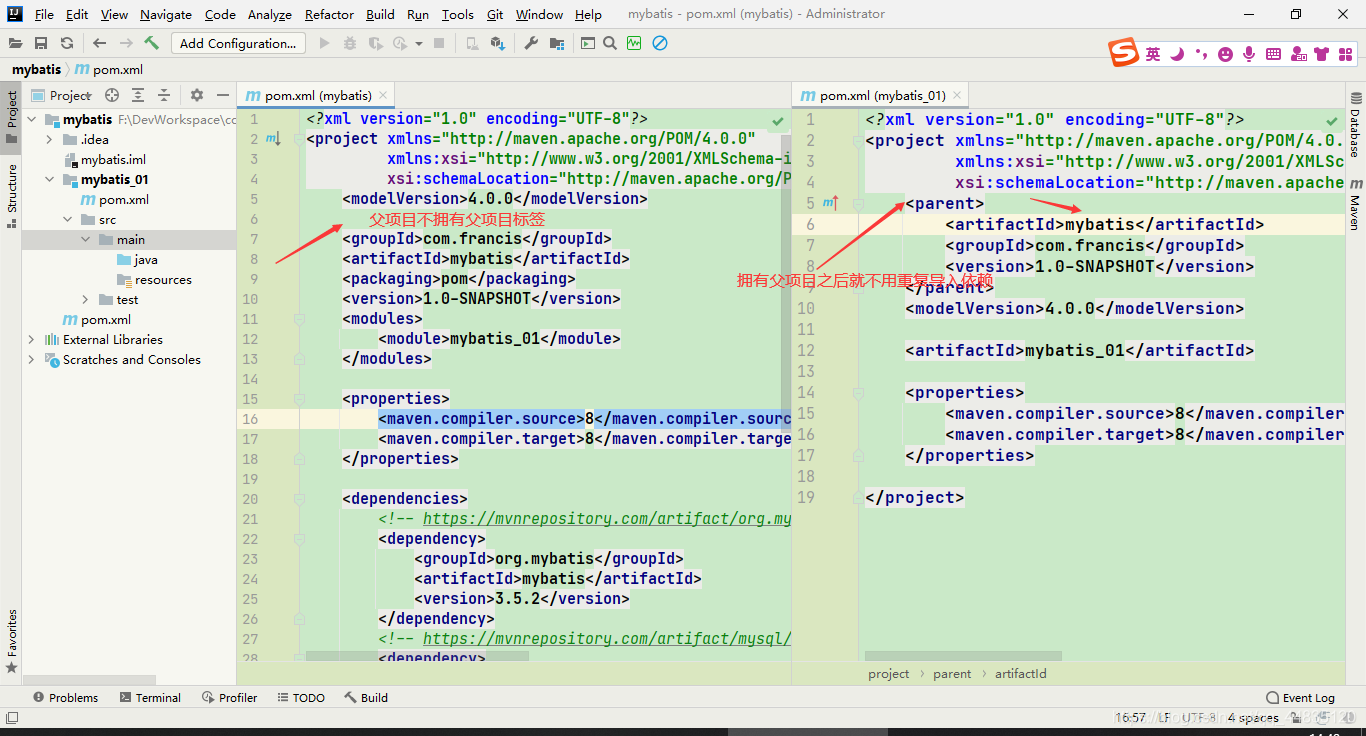
Task: Expand External Libraries node
Action: [x=31, y=339]
